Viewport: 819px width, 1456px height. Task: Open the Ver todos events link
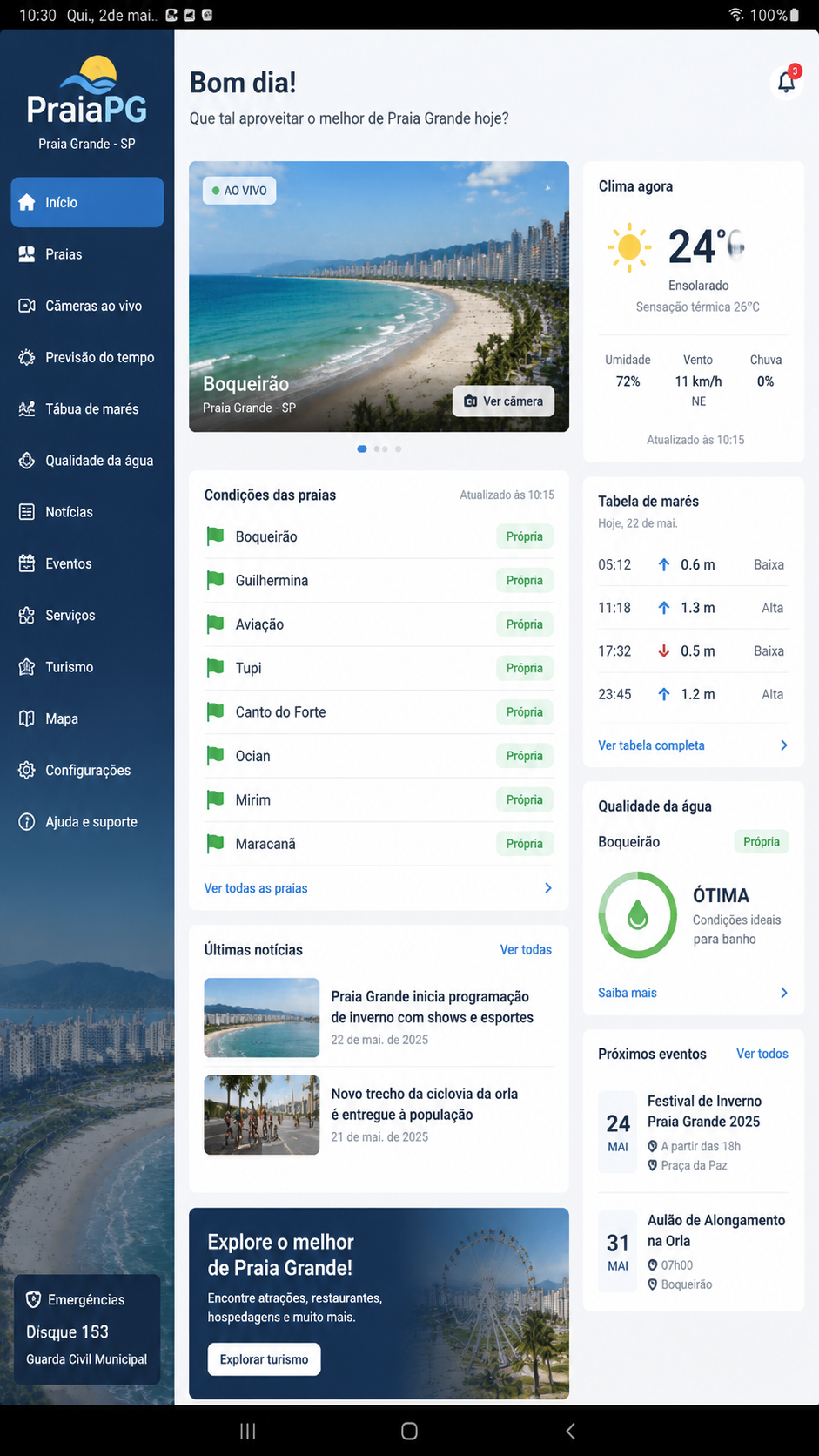point(762,1054)
